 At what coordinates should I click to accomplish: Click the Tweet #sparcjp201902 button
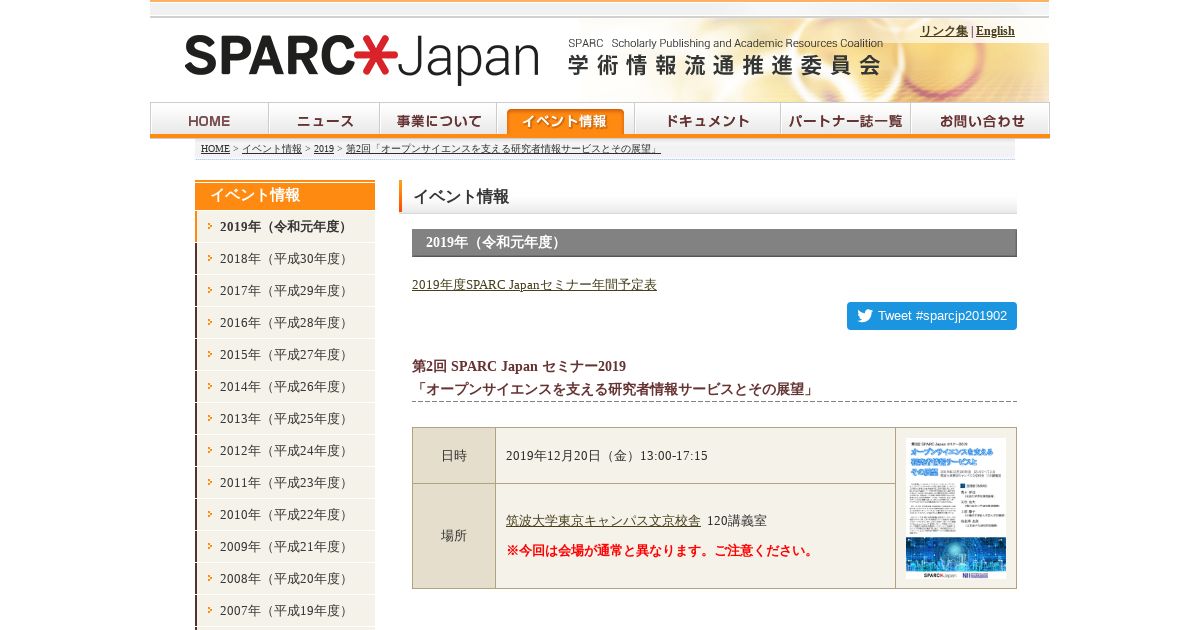pyautogui.click(x=932, y=316)
